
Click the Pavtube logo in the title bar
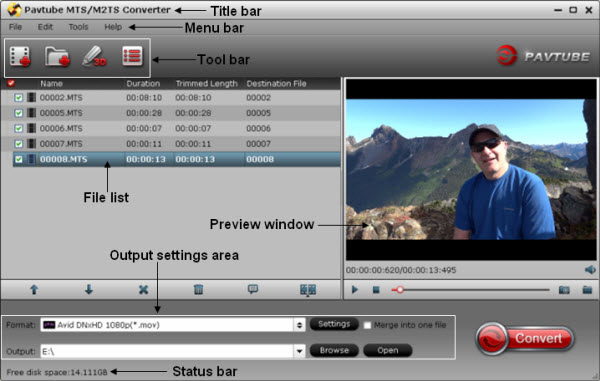click(x=14, y=10)
